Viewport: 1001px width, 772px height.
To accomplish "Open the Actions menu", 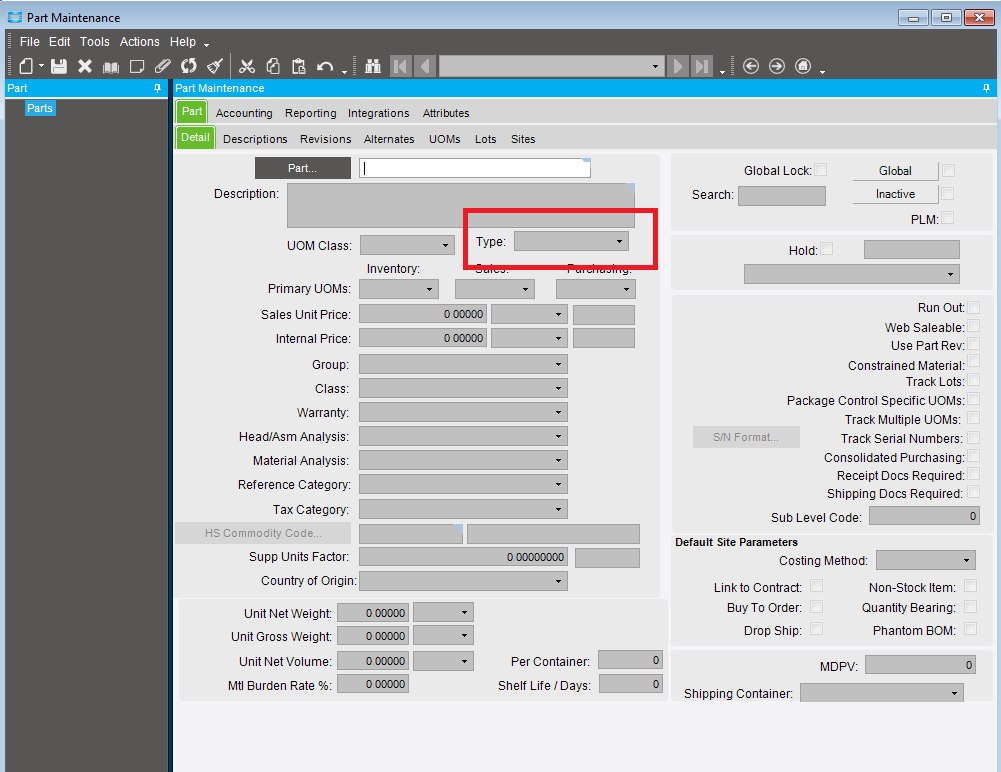I will [140, 42].
